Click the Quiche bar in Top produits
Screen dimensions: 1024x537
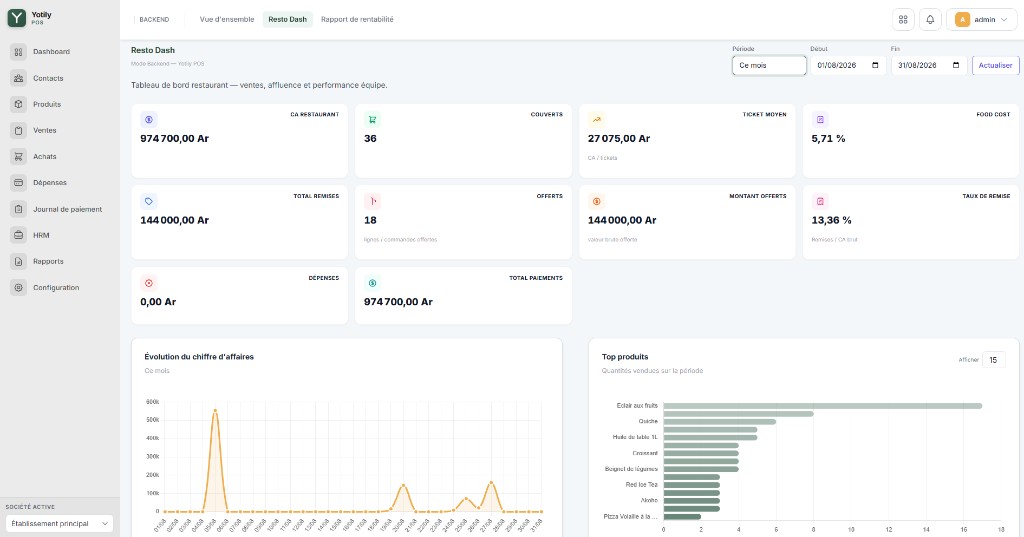(x=720, y=421)
